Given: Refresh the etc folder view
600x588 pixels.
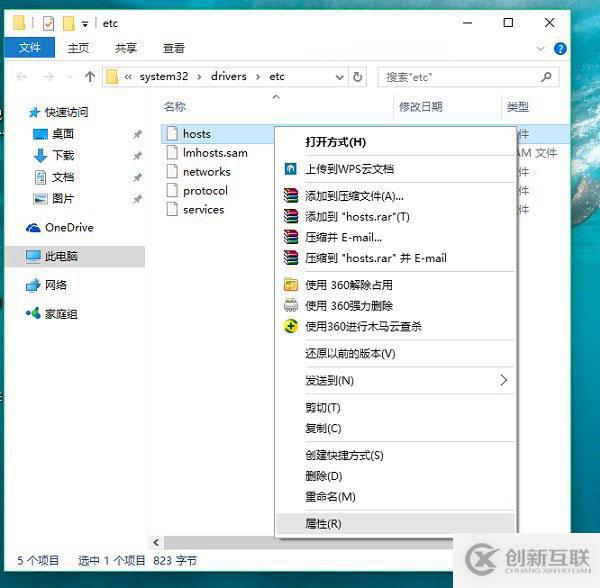Looking at the screenshot, I should (x=357, y=77).
